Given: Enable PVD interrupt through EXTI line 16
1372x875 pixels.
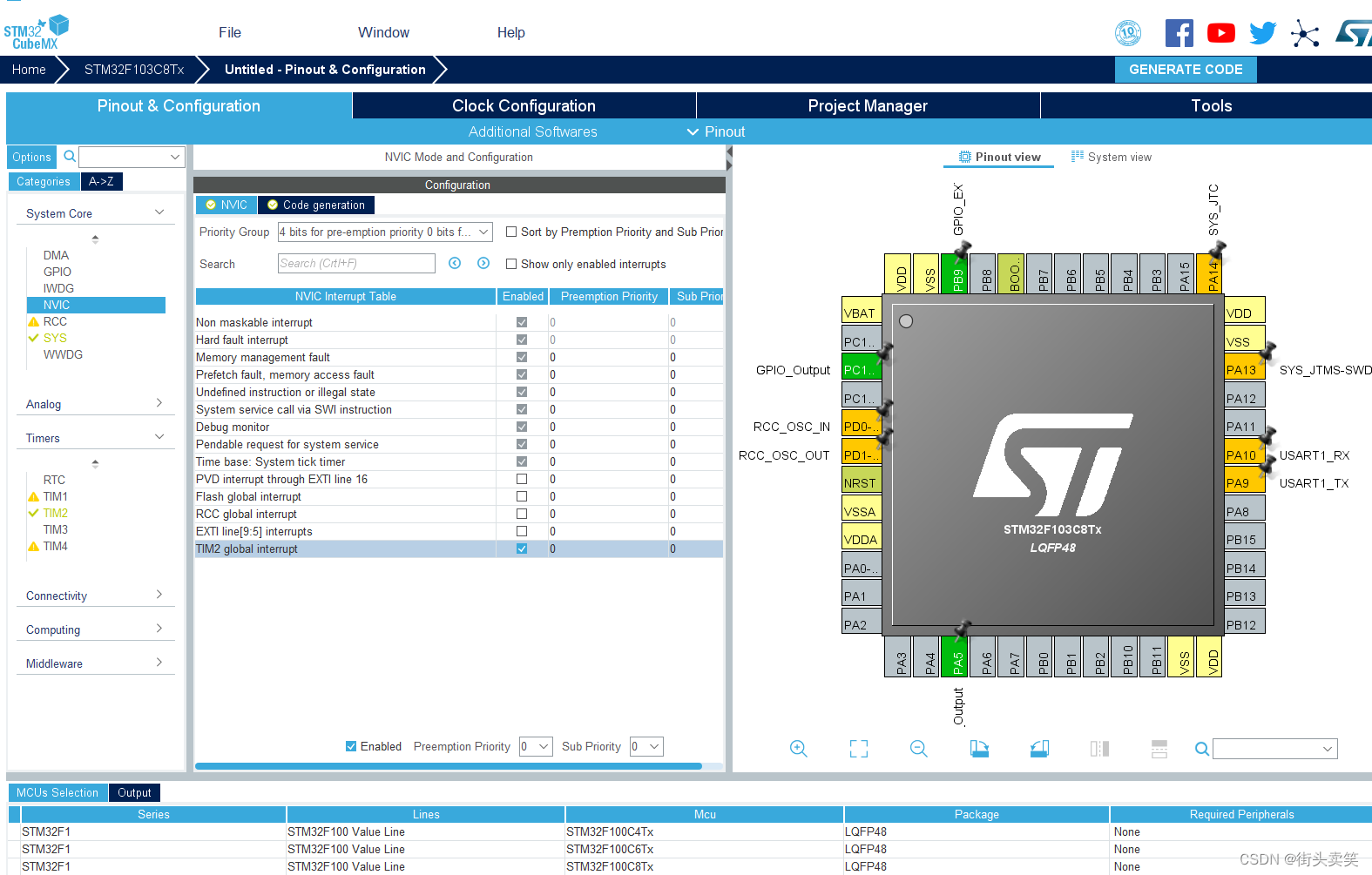Looking at the screenshot, I should coord(522,479).
